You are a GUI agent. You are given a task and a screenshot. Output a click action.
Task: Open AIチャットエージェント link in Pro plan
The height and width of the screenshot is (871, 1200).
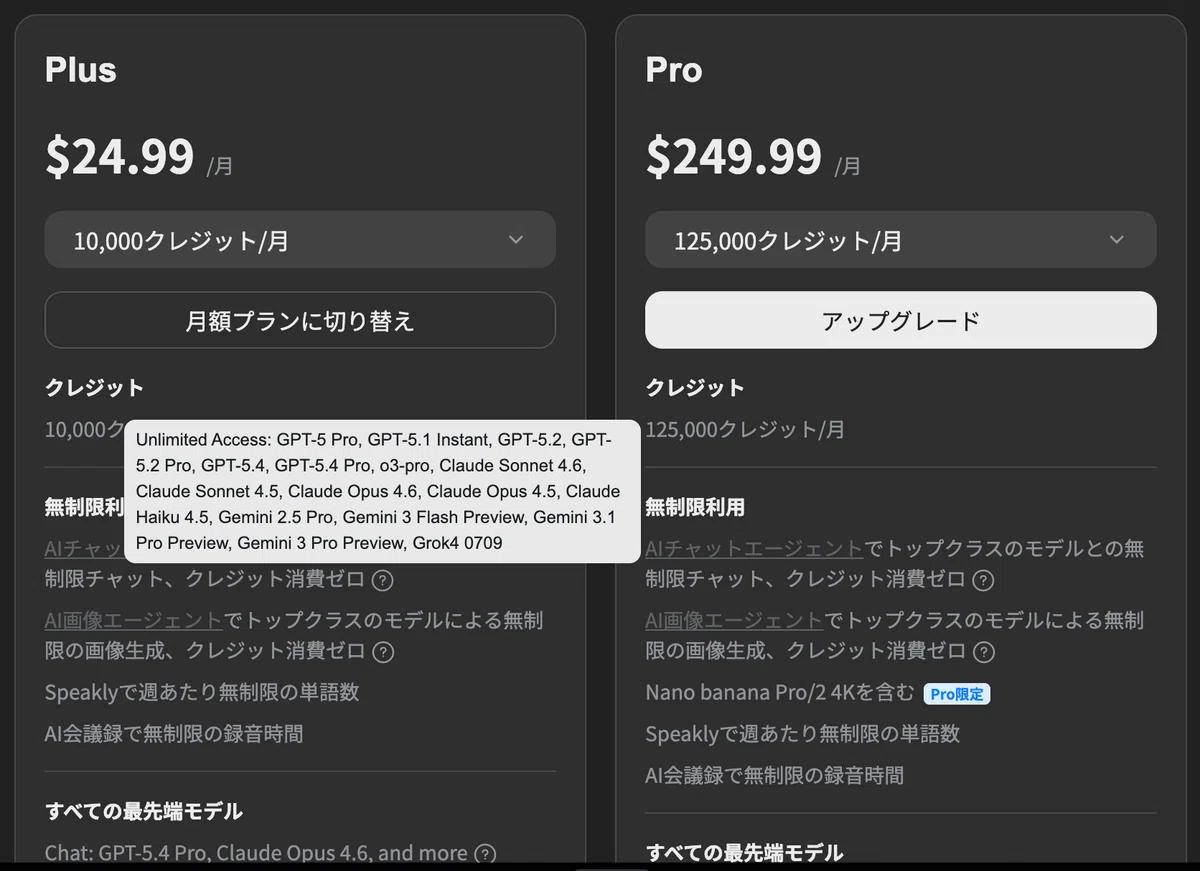click(754, 548)
